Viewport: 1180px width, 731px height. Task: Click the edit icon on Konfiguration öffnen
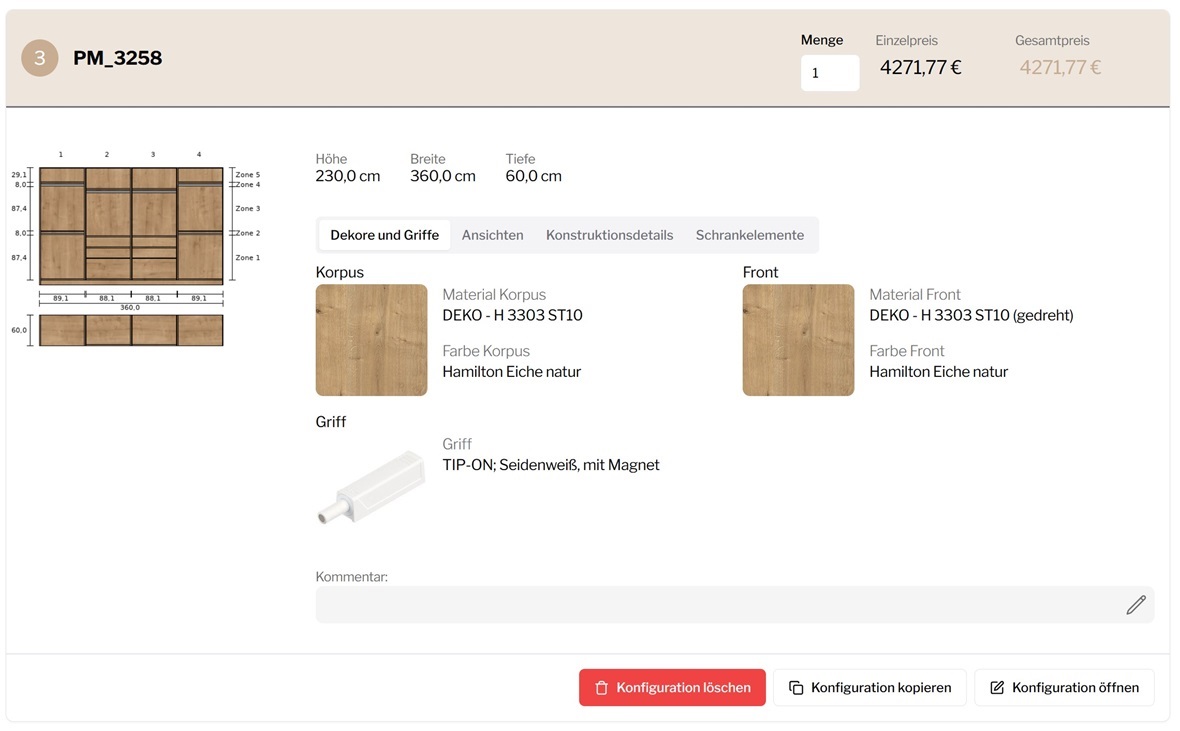coord(997,687)
